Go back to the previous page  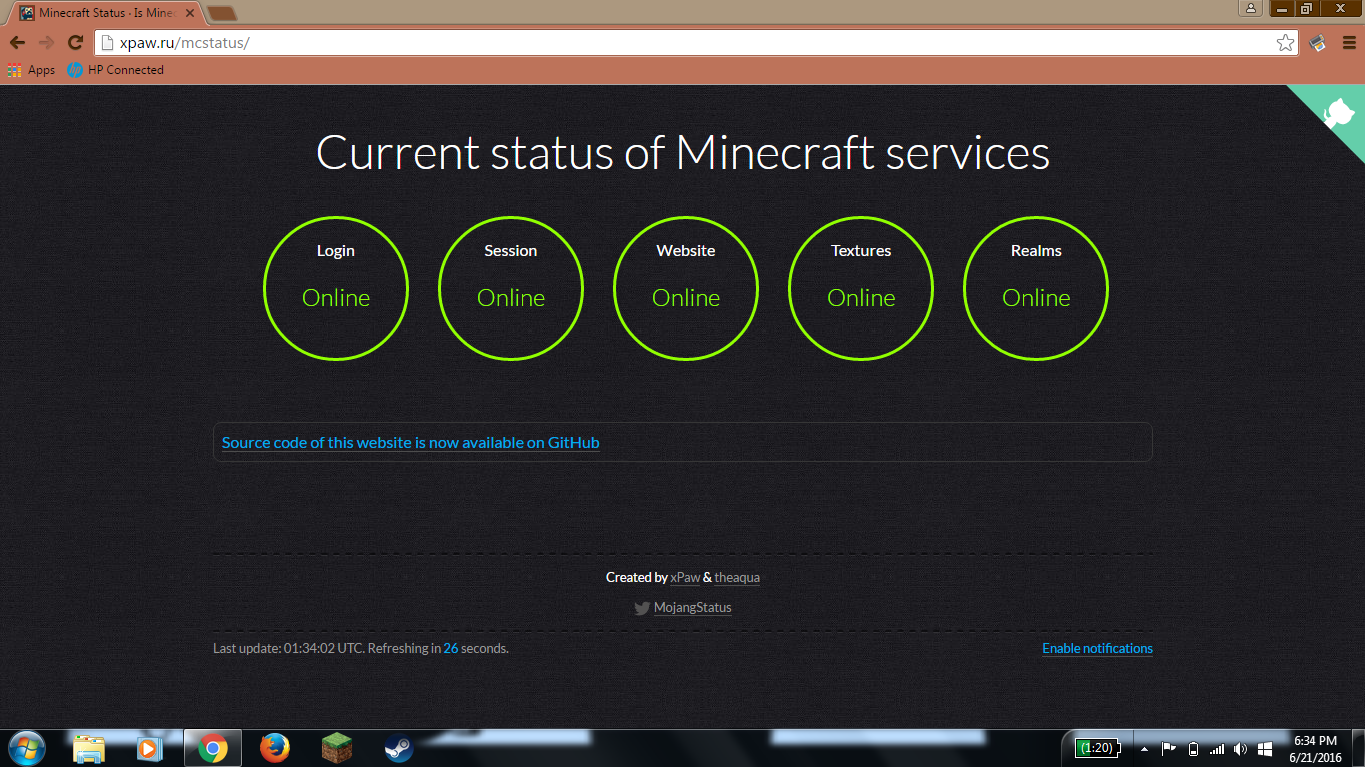coord(17,43)
